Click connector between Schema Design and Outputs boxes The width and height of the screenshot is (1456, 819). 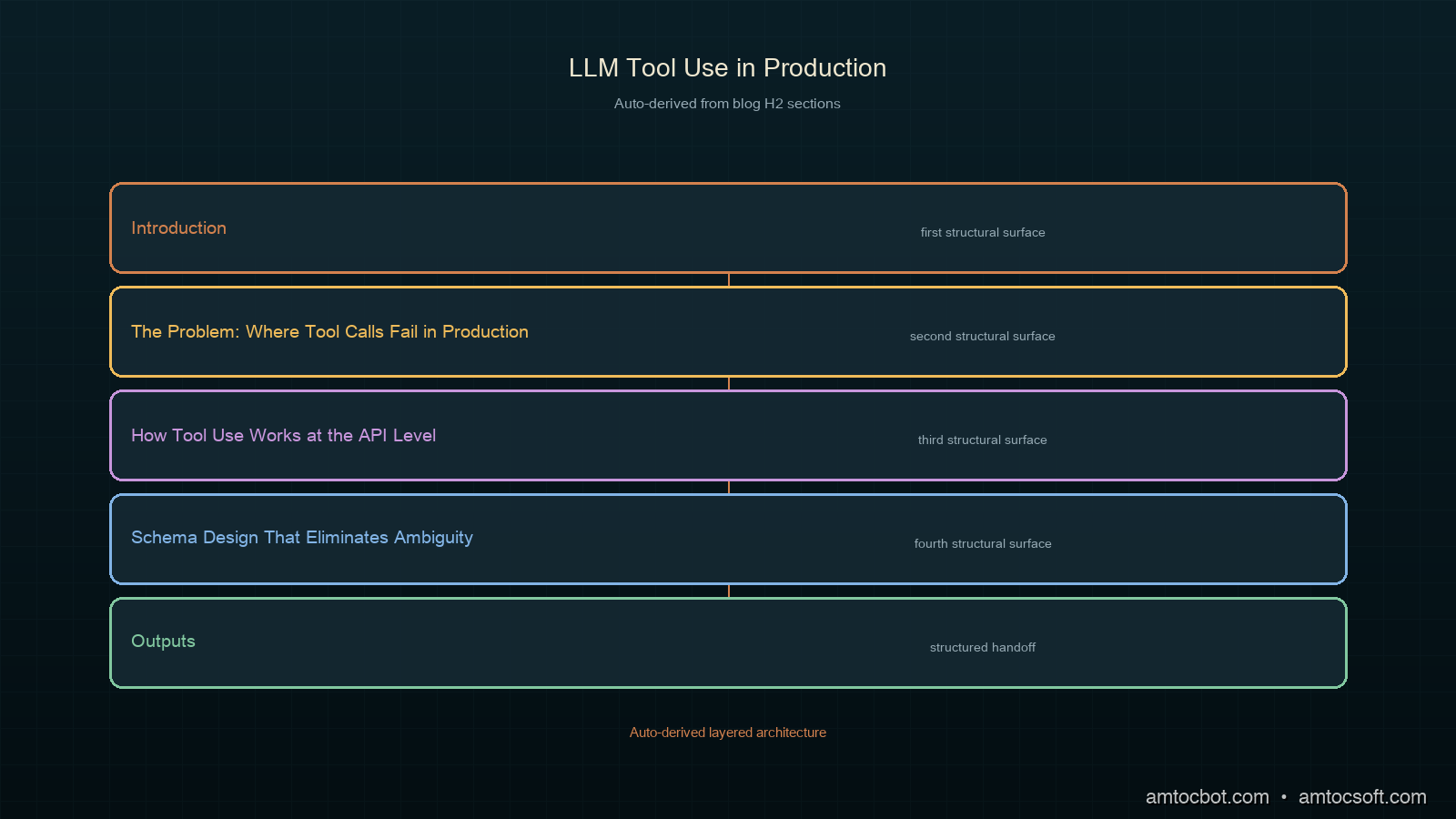pyautogui.click(x=729, y=591)
